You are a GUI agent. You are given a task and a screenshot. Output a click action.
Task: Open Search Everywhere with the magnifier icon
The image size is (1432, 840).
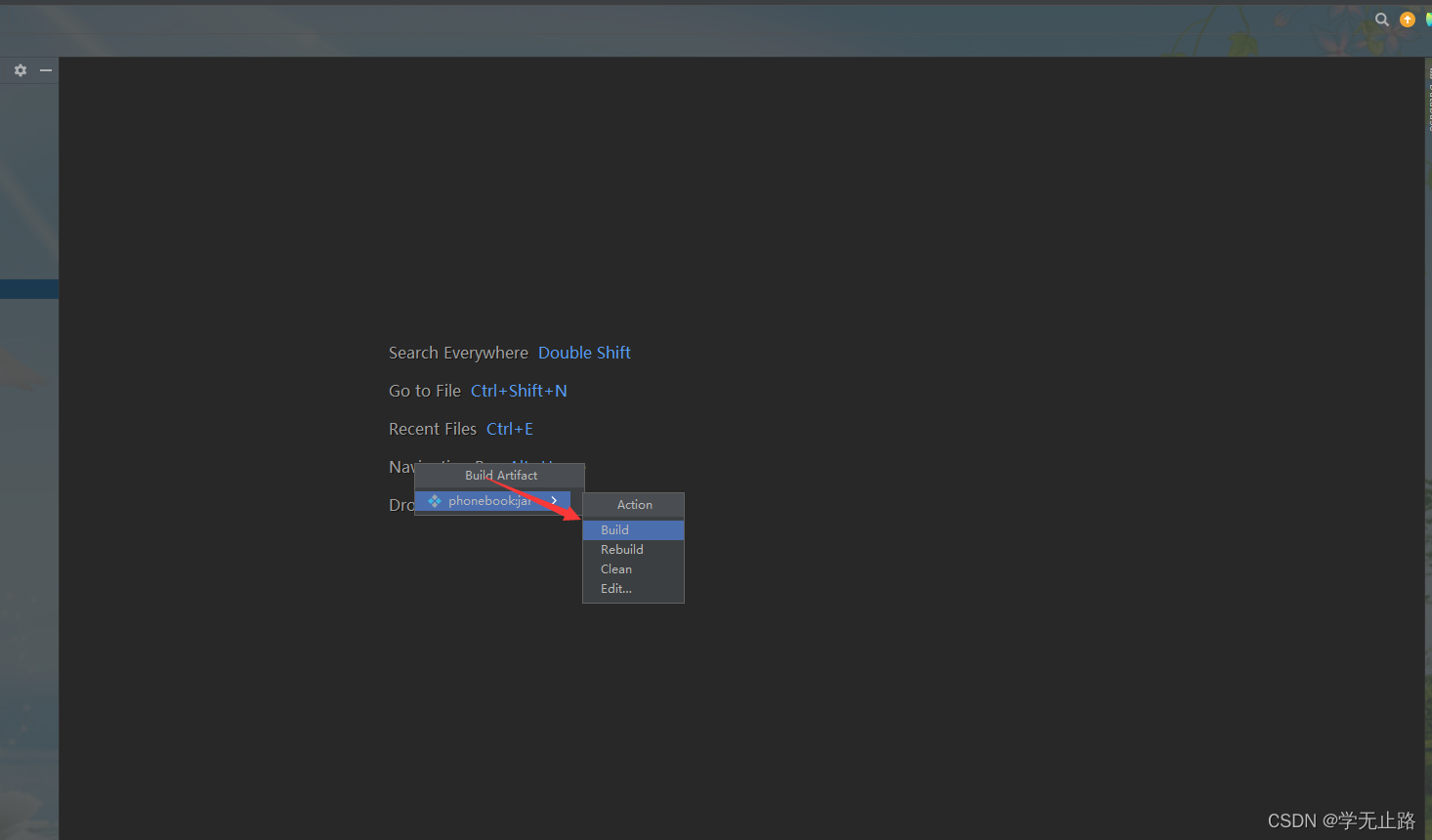pyautogui.click(x=1382, y=20)
